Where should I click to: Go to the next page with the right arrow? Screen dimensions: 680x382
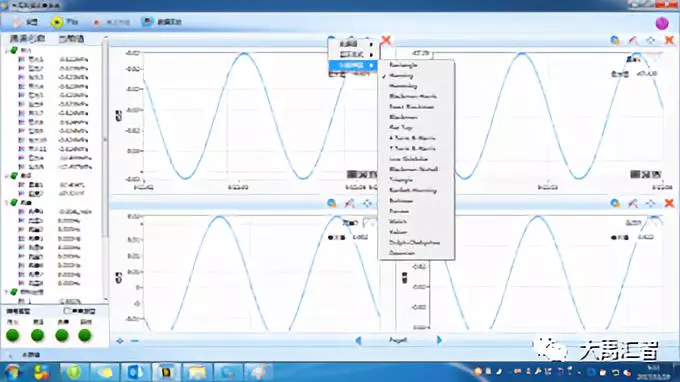pos(439,340)
